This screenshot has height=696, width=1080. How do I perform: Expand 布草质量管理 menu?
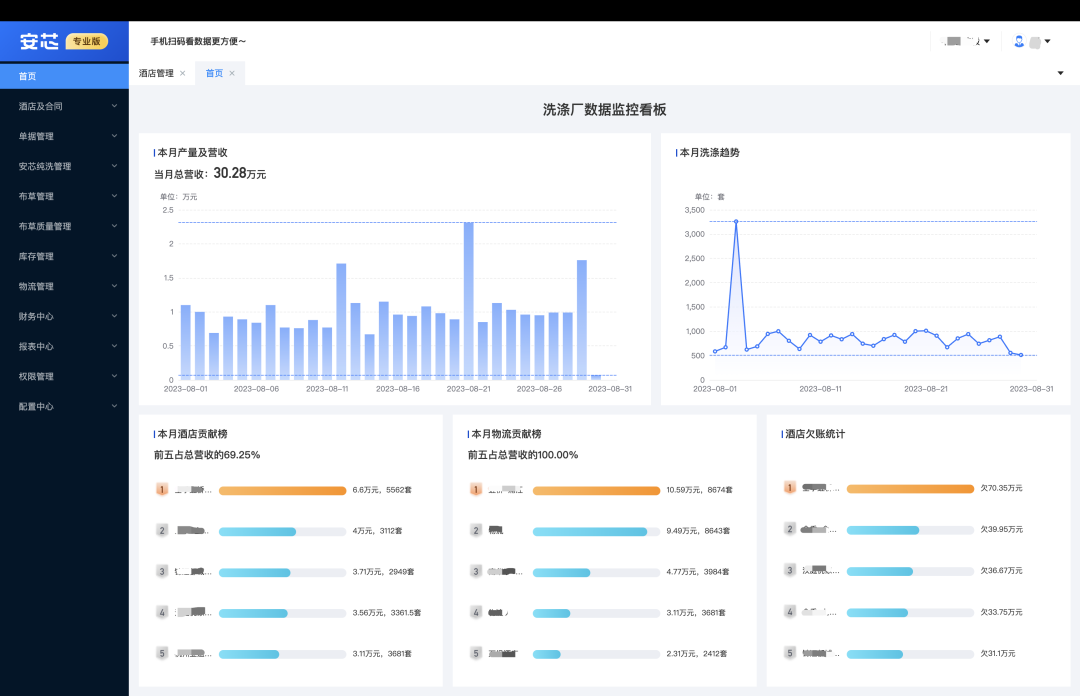tap(64, 226)
